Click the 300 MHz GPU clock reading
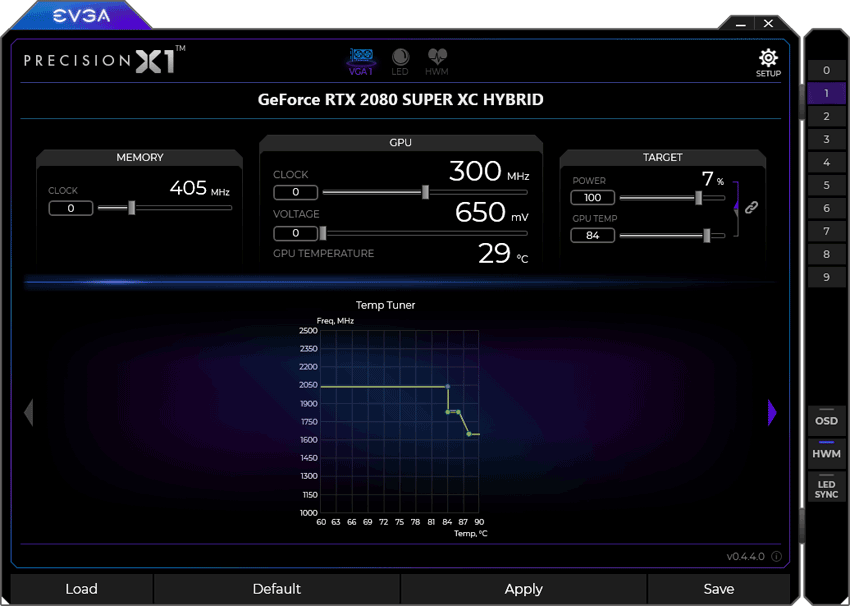 click(489, 171)
